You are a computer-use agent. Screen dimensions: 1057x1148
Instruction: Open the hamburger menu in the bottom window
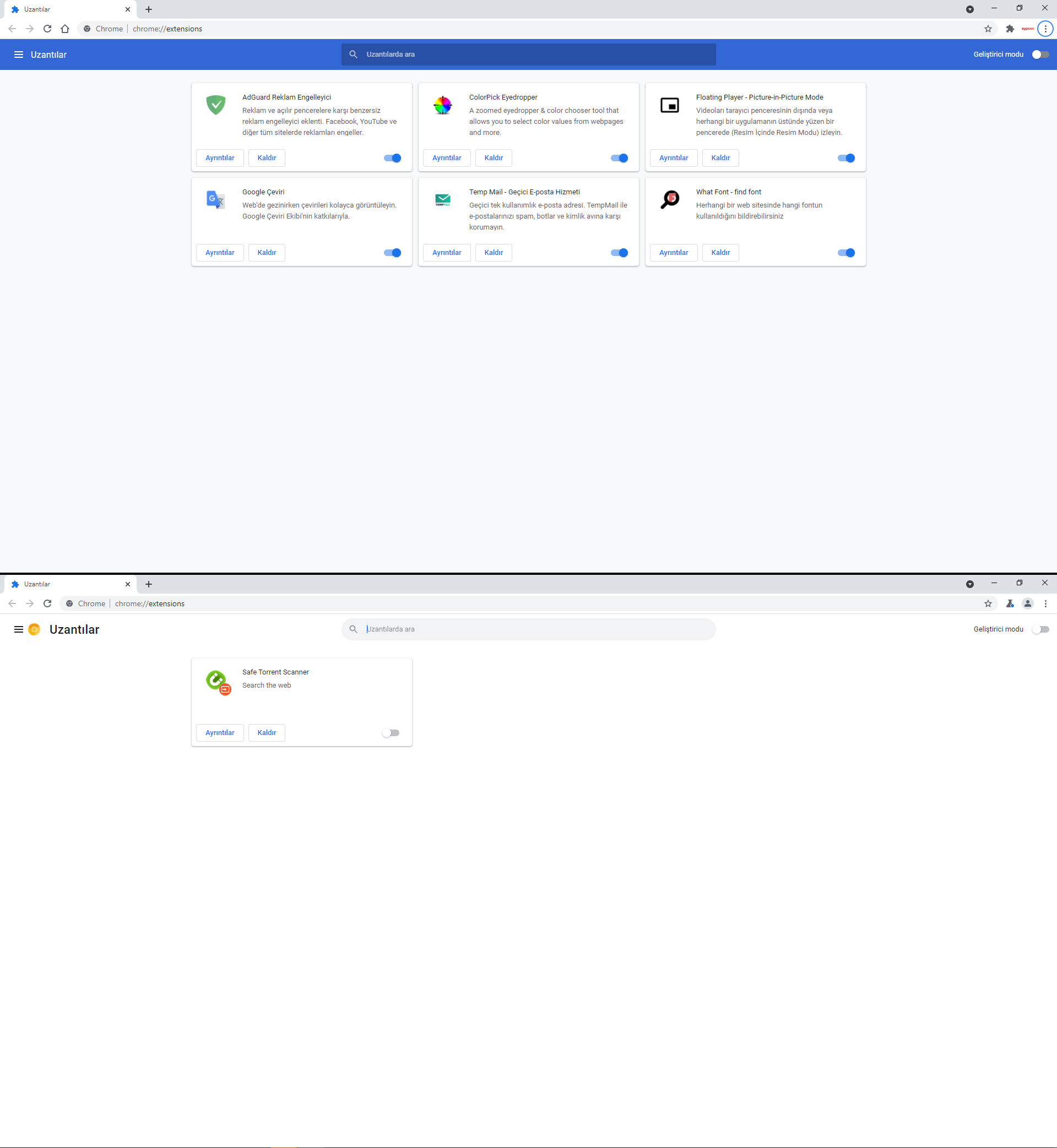click(18, 629)
